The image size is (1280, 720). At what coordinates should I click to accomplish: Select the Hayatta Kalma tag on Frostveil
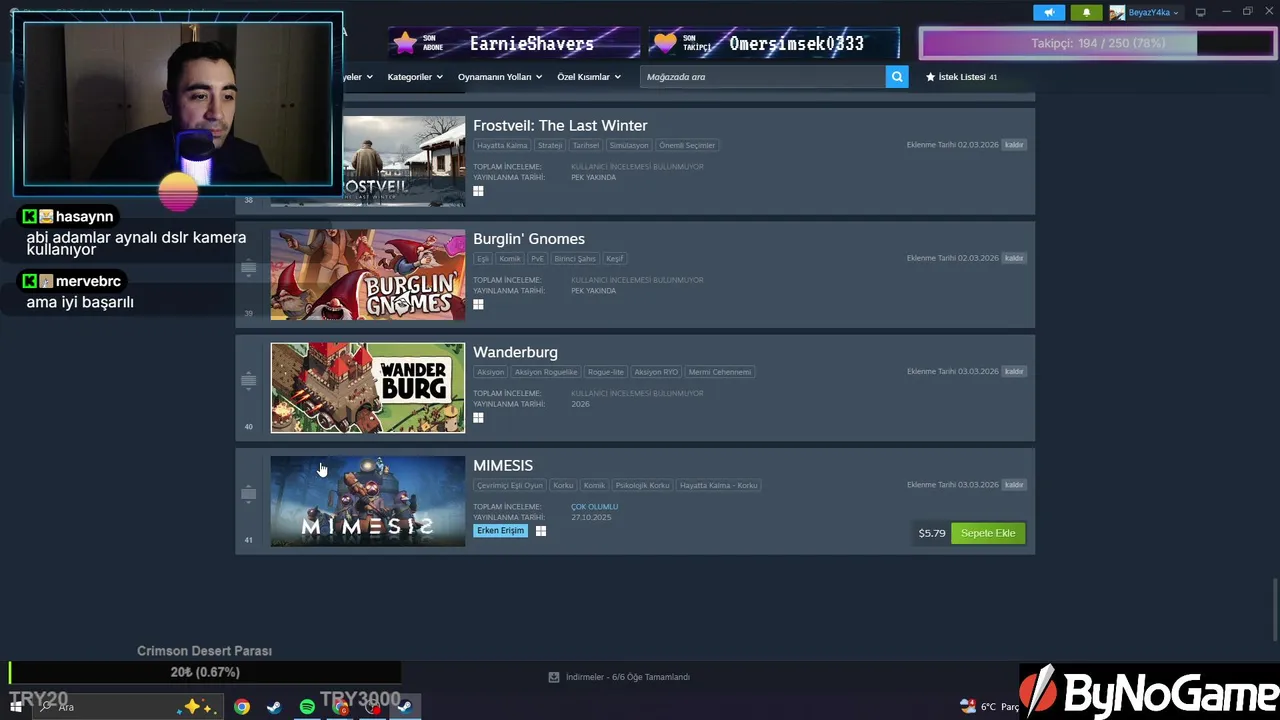coord(502,145)
